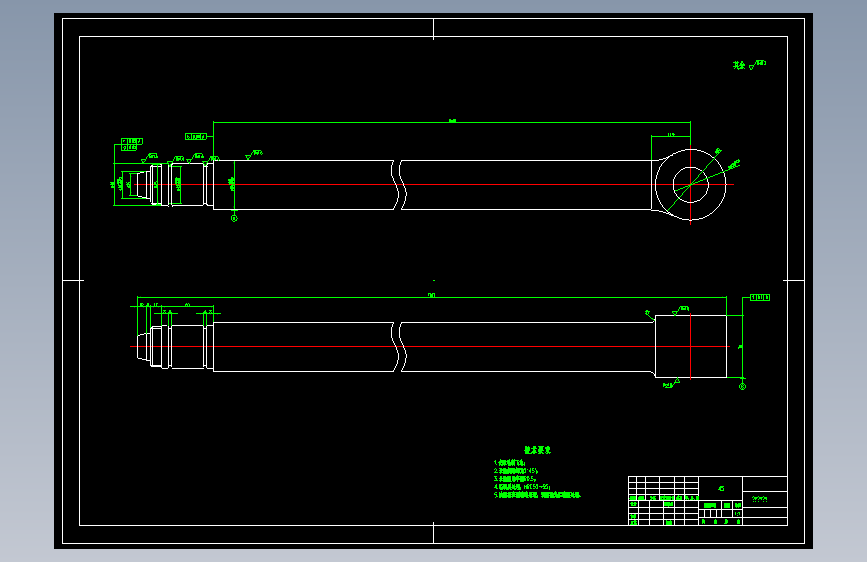Click the break line in the lower shaft view

coord(399,347)
